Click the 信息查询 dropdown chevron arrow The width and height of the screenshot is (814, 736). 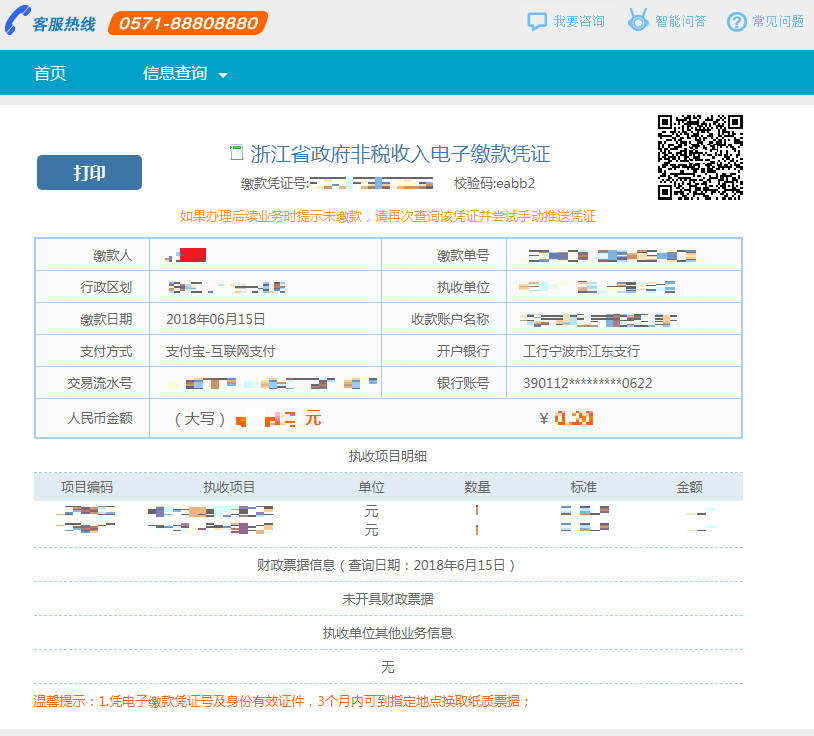pyautogui.click(x=222, y=75)
